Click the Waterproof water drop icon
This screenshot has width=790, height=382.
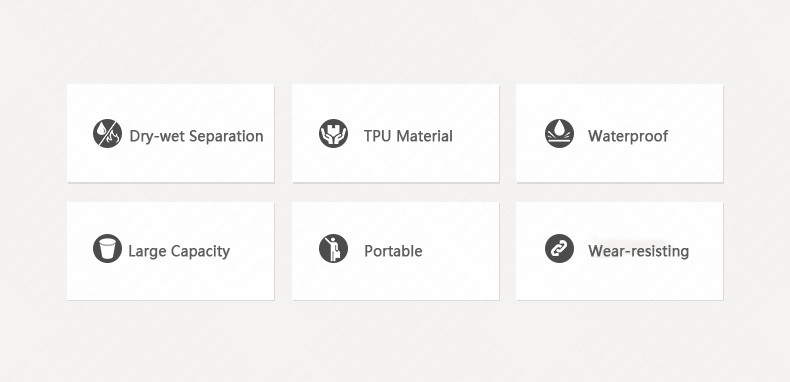click(x=559, y=134)
